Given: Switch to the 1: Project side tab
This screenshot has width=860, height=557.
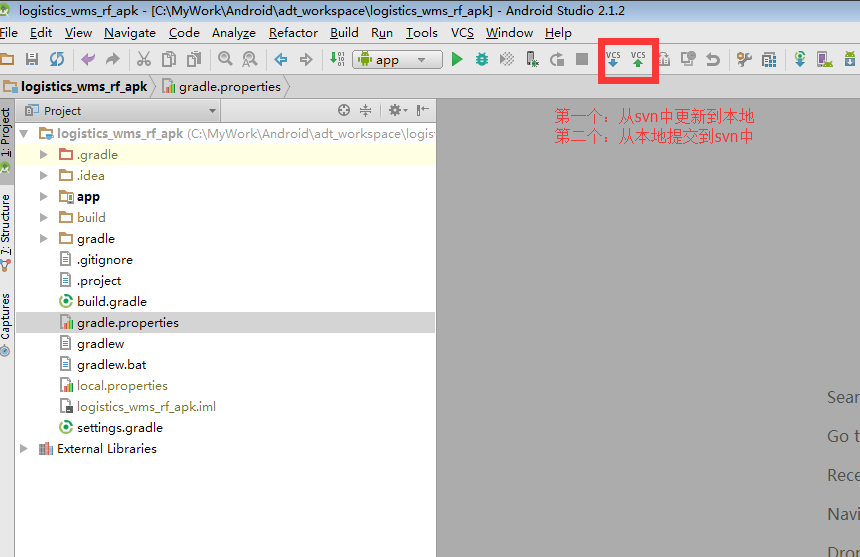Looking at the screenshot, I should [x=6, y=140].
